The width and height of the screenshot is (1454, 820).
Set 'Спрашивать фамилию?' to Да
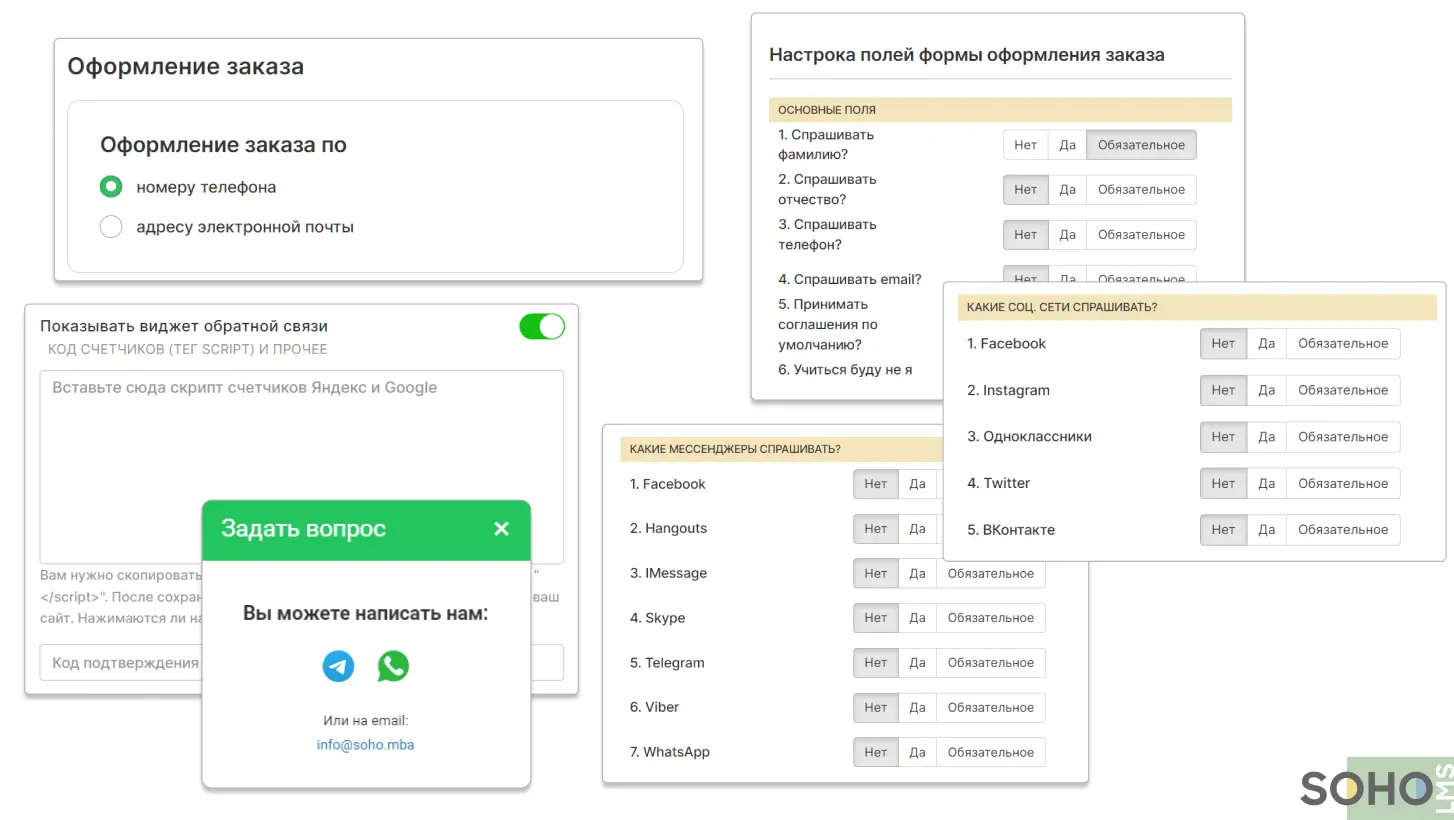(1067, 145)
